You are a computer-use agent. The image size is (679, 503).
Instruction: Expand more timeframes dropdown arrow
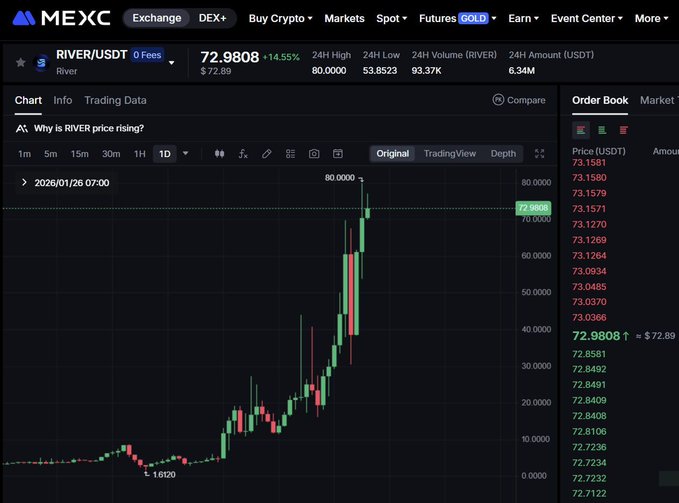(x=185, y=153)
